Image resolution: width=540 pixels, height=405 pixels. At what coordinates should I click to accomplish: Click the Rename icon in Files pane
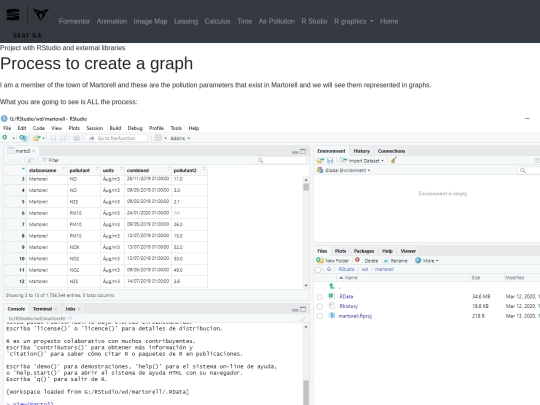386,261
